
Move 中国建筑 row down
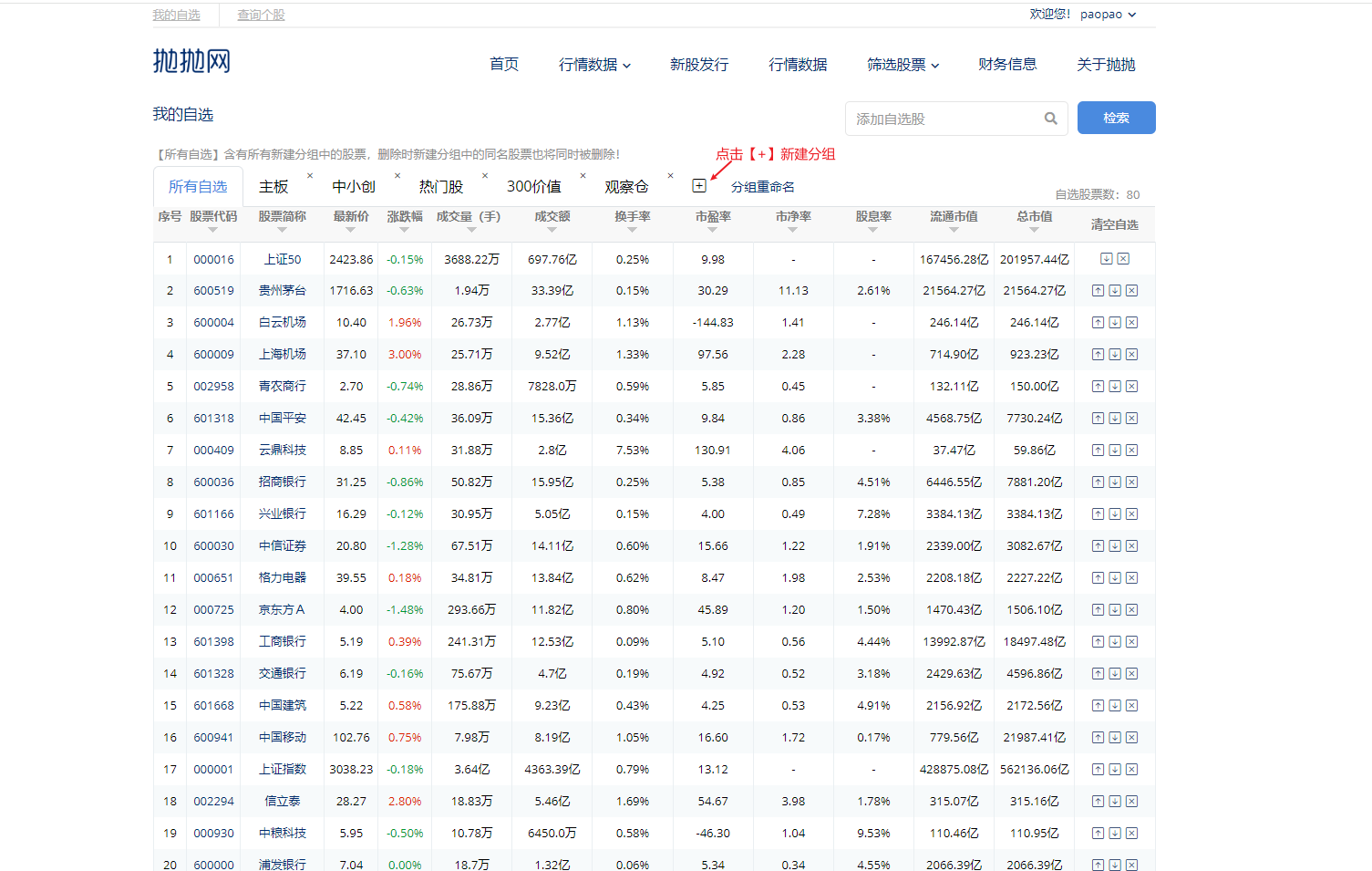1115,706
